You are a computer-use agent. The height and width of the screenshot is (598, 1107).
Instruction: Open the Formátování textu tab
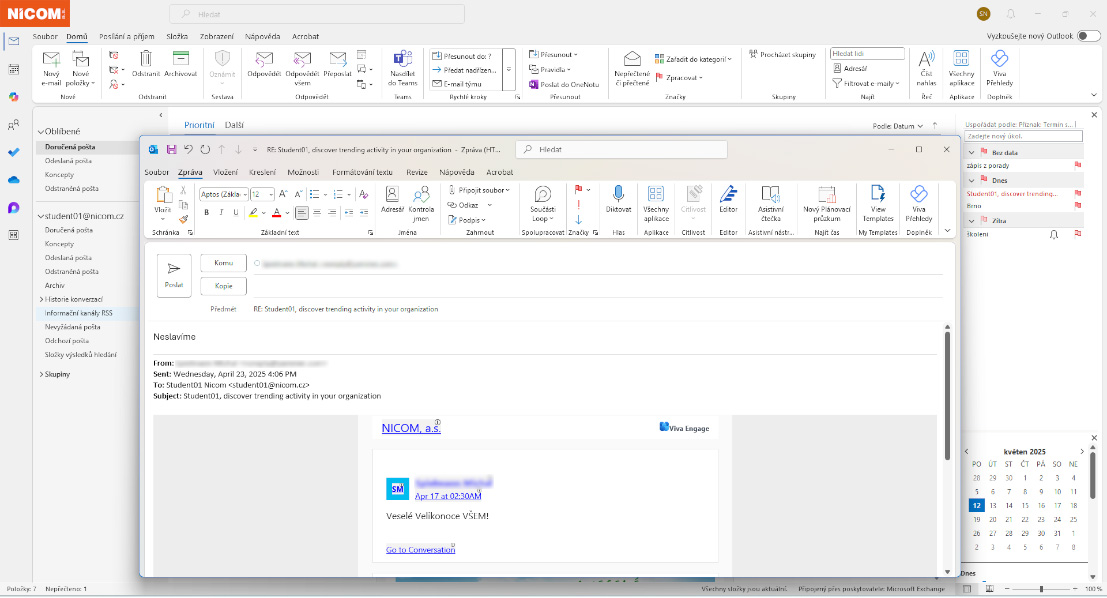364,172
